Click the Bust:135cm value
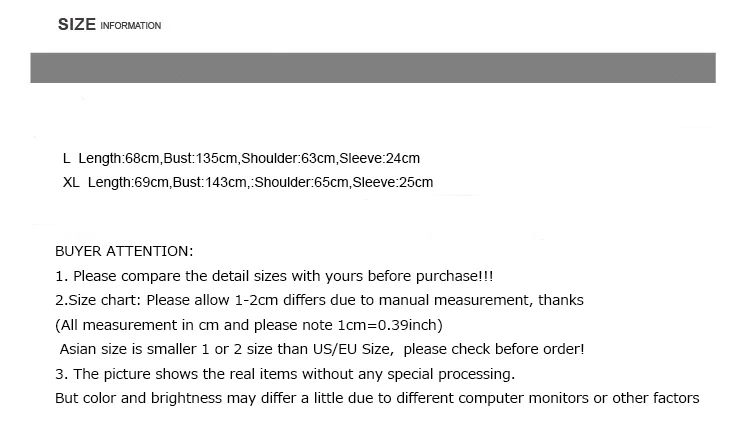The width and height of the screenshot is (750, 432). click(x=200, y=158)
